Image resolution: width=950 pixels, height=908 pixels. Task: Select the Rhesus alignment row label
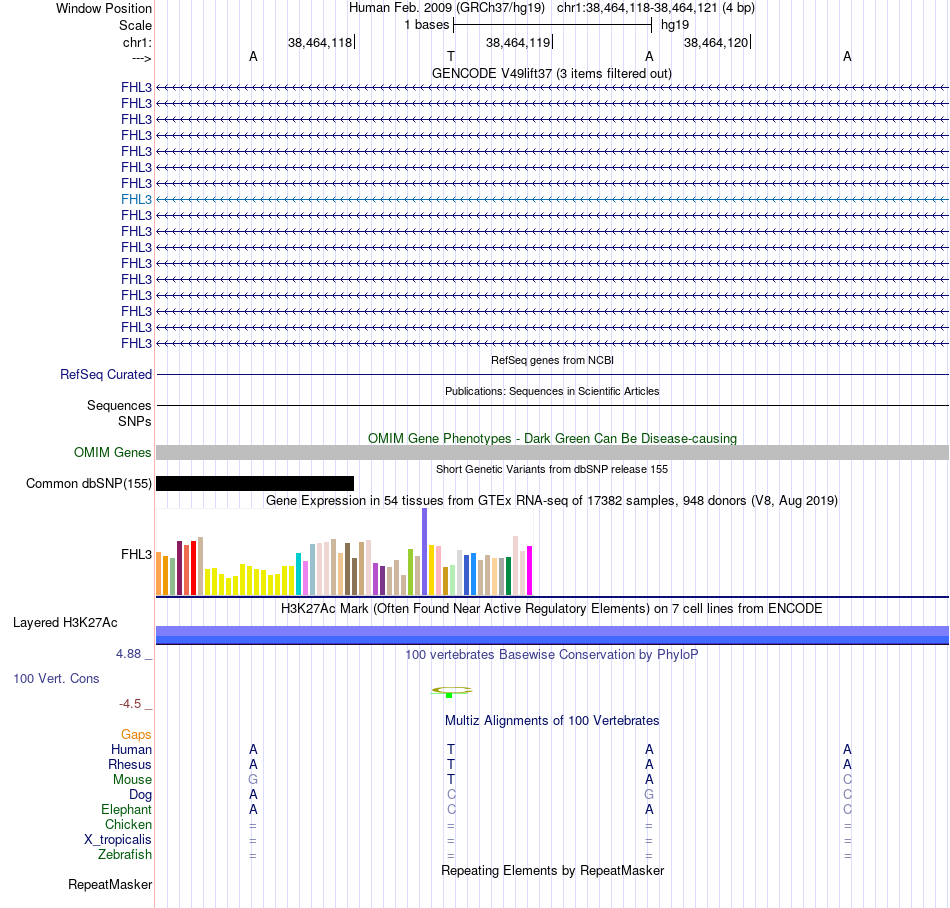130,764
